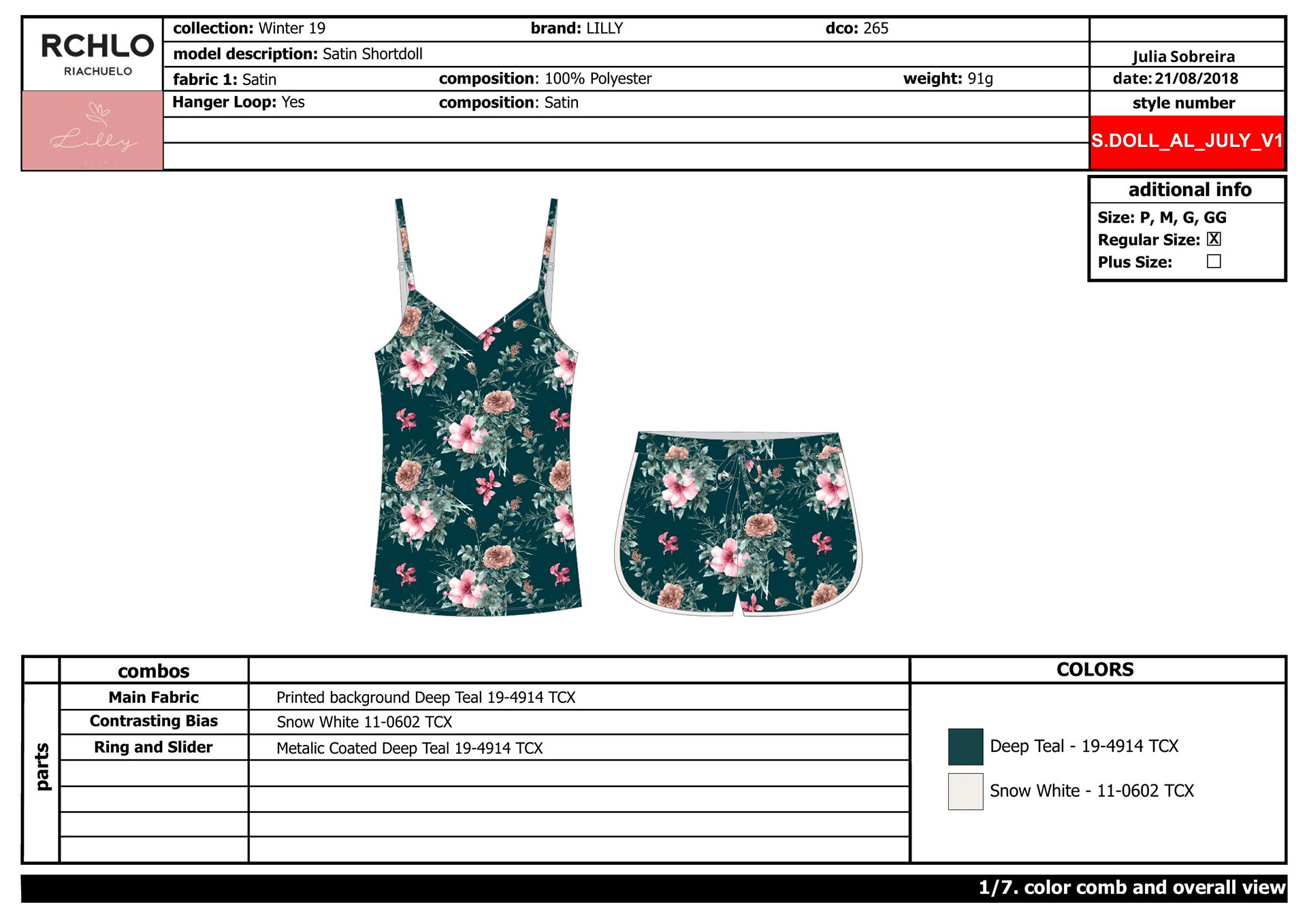The width and height of the screenshot is (1307, 924).
Task: Click the combos column header
Action: [x=154, y=671]
